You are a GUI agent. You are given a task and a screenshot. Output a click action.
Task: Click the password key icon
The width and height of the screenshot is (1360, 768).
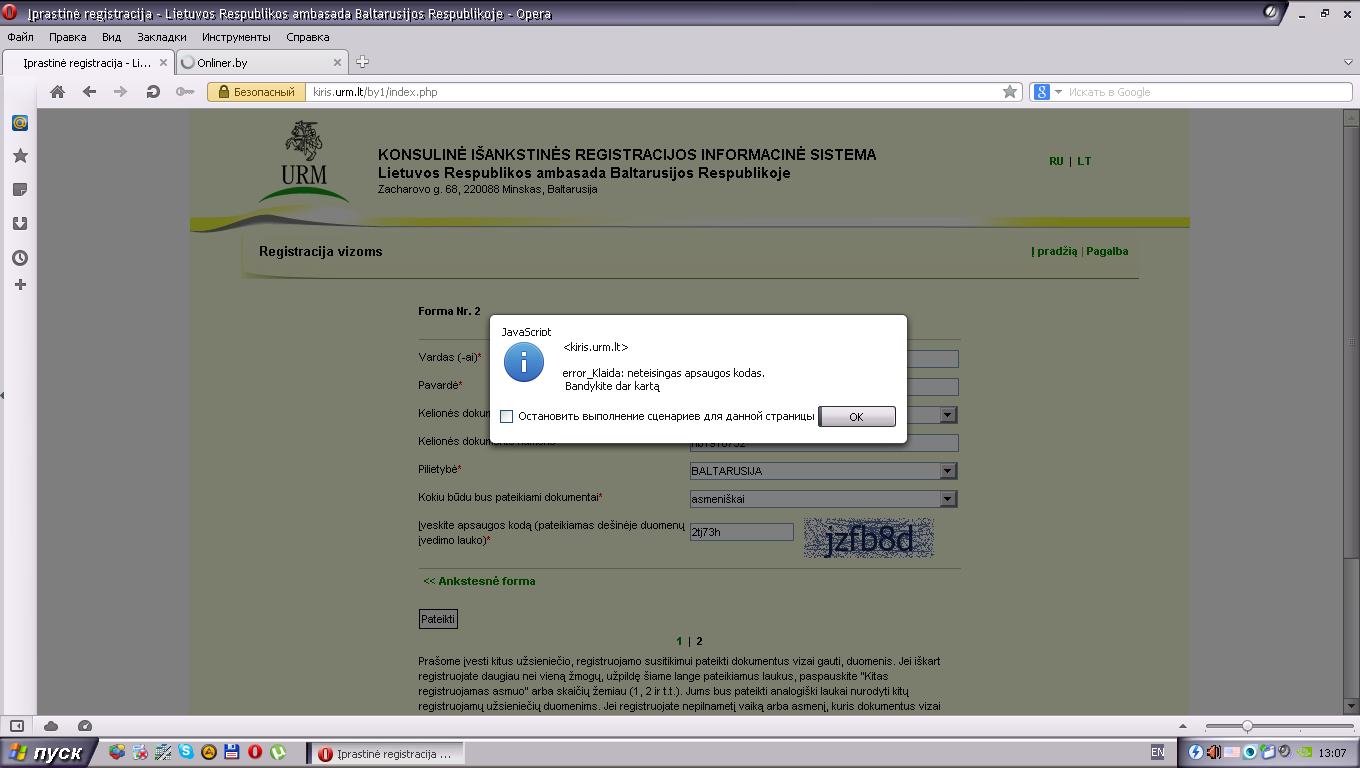[x=184, y=92]
